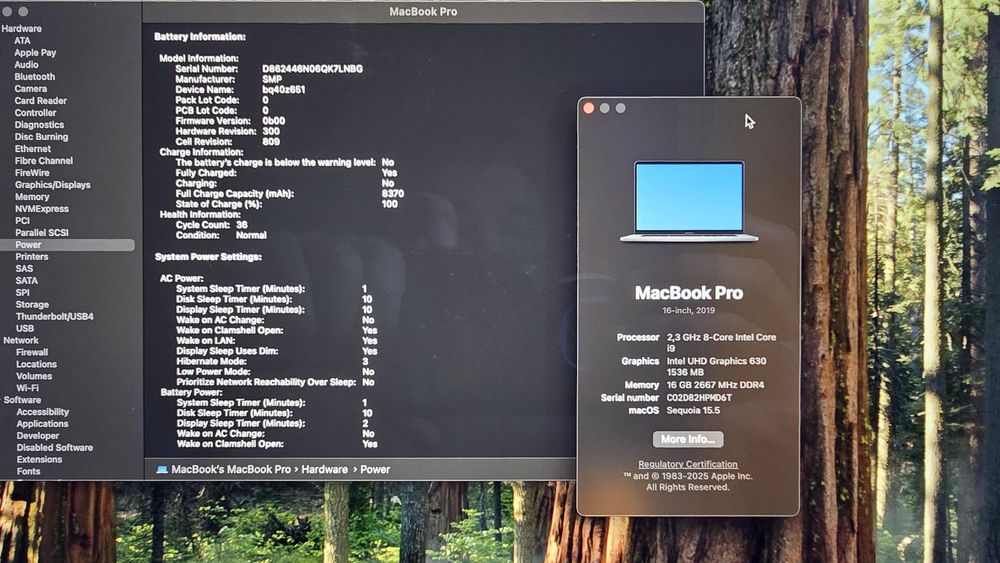
Task: Select Disc Burning in sidebar
Action: (x=41, y=136)
